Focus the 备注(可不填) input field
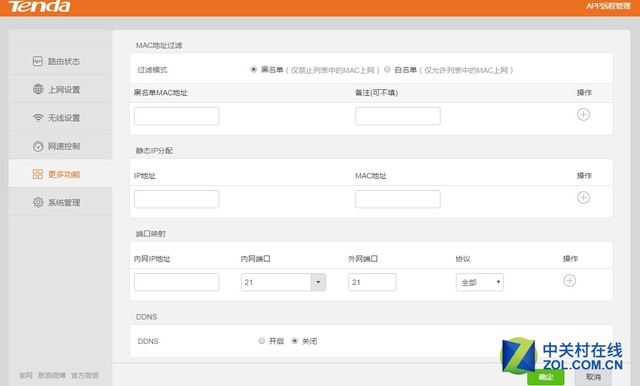Viewport: 640px width, 386px height. (398, 116)
